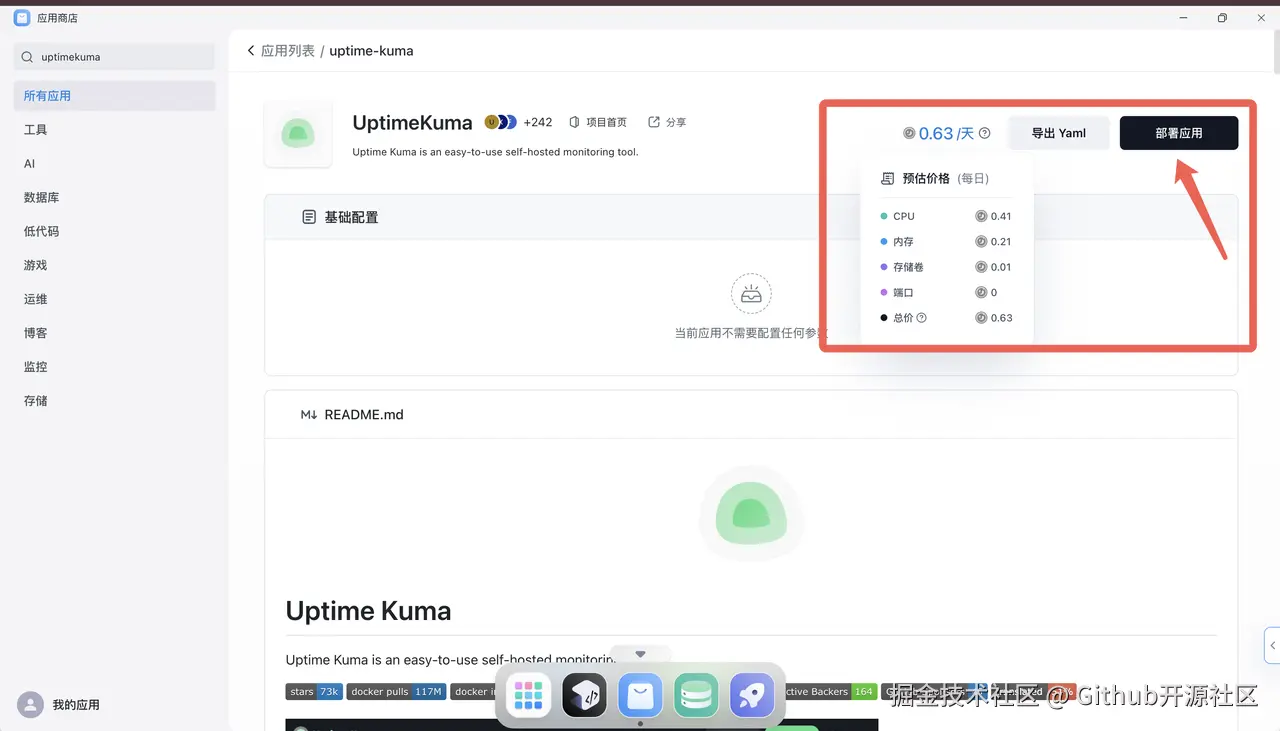Click the +242 contributors count
This screenshot has height=731, width=1280.
click(538, 122)
